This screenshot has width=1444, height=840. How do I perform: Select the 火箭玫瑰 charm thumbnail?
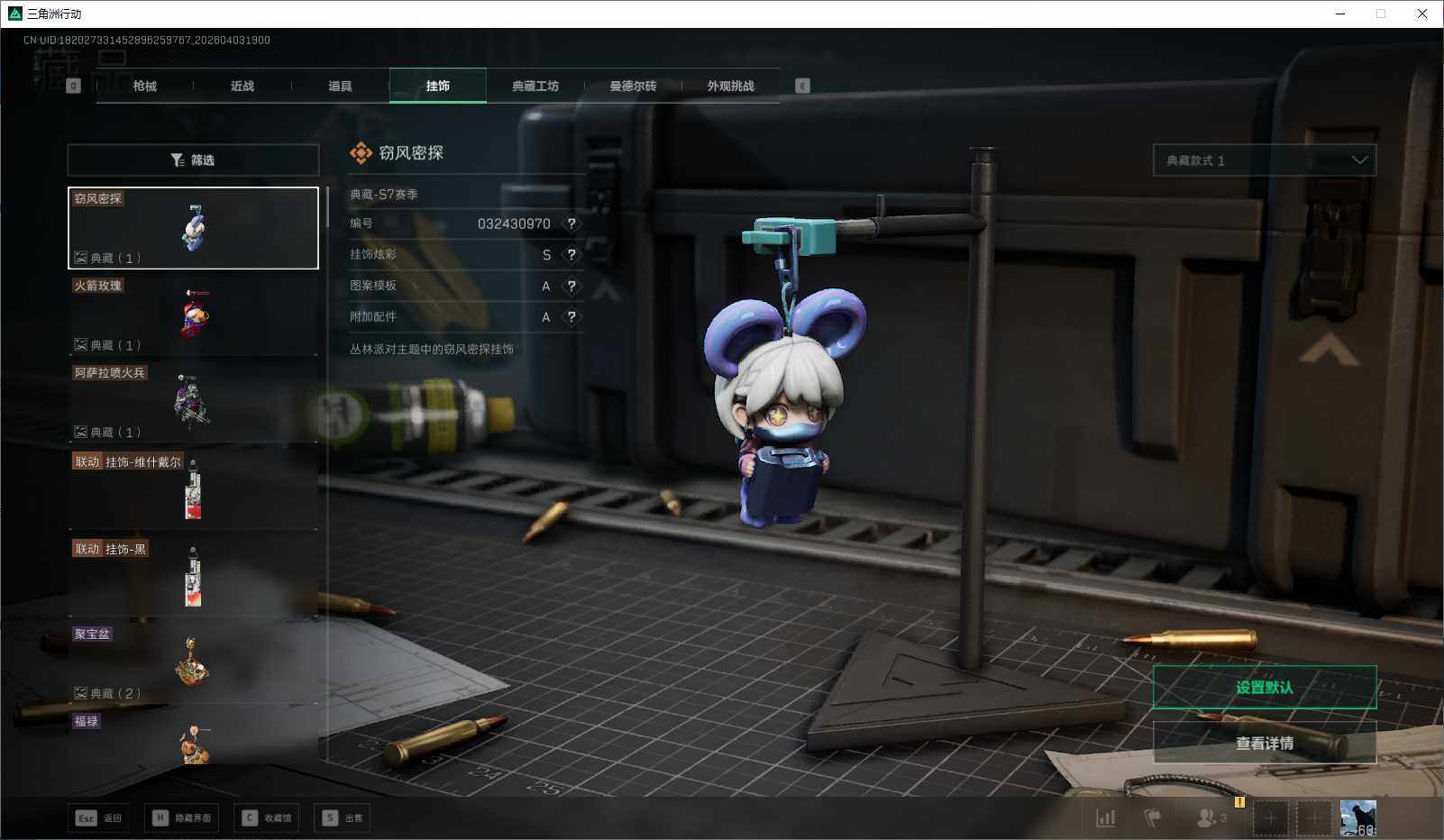[193, 315]
